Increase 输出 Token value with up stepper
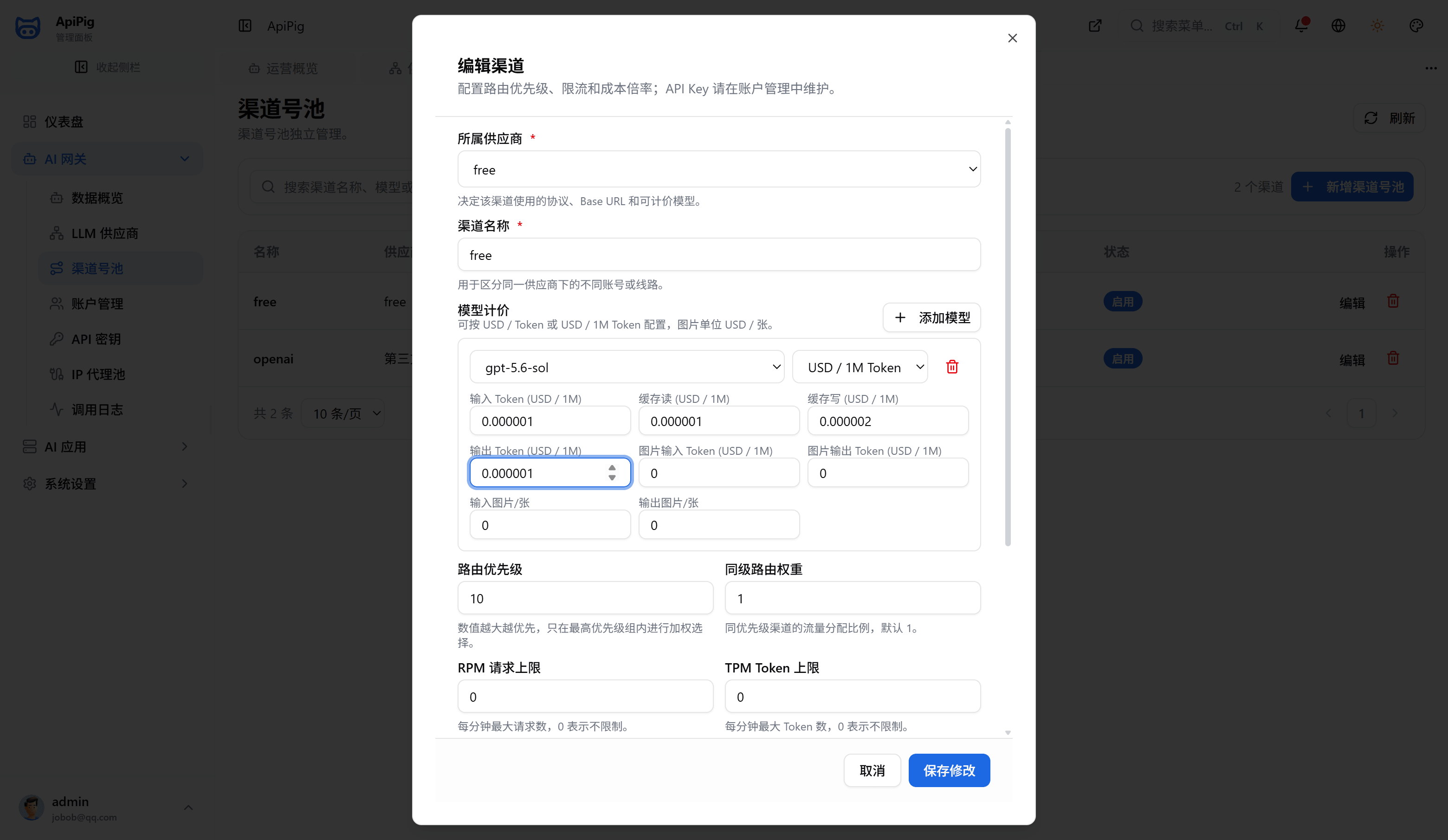 612,468
